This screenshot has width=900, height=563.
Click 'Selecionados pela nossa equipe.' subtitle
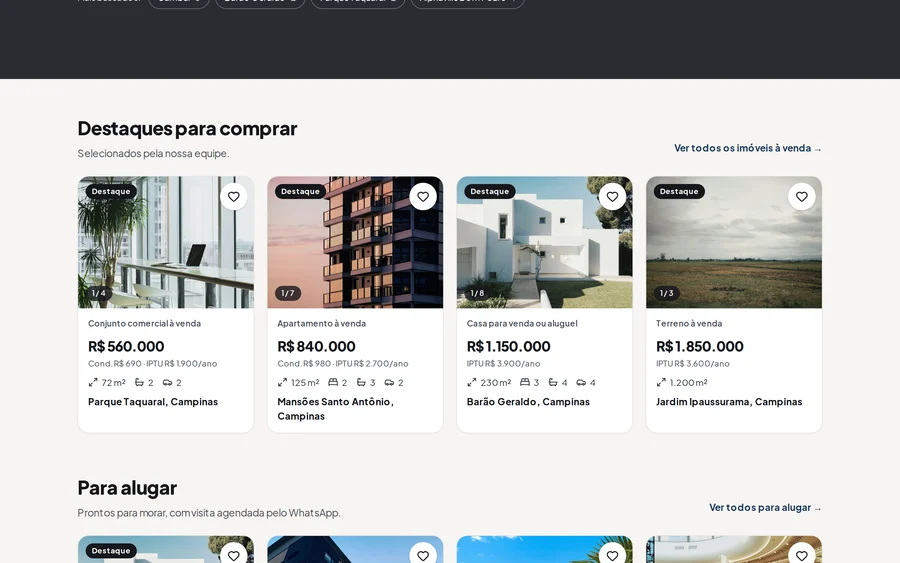coord(153,153)
